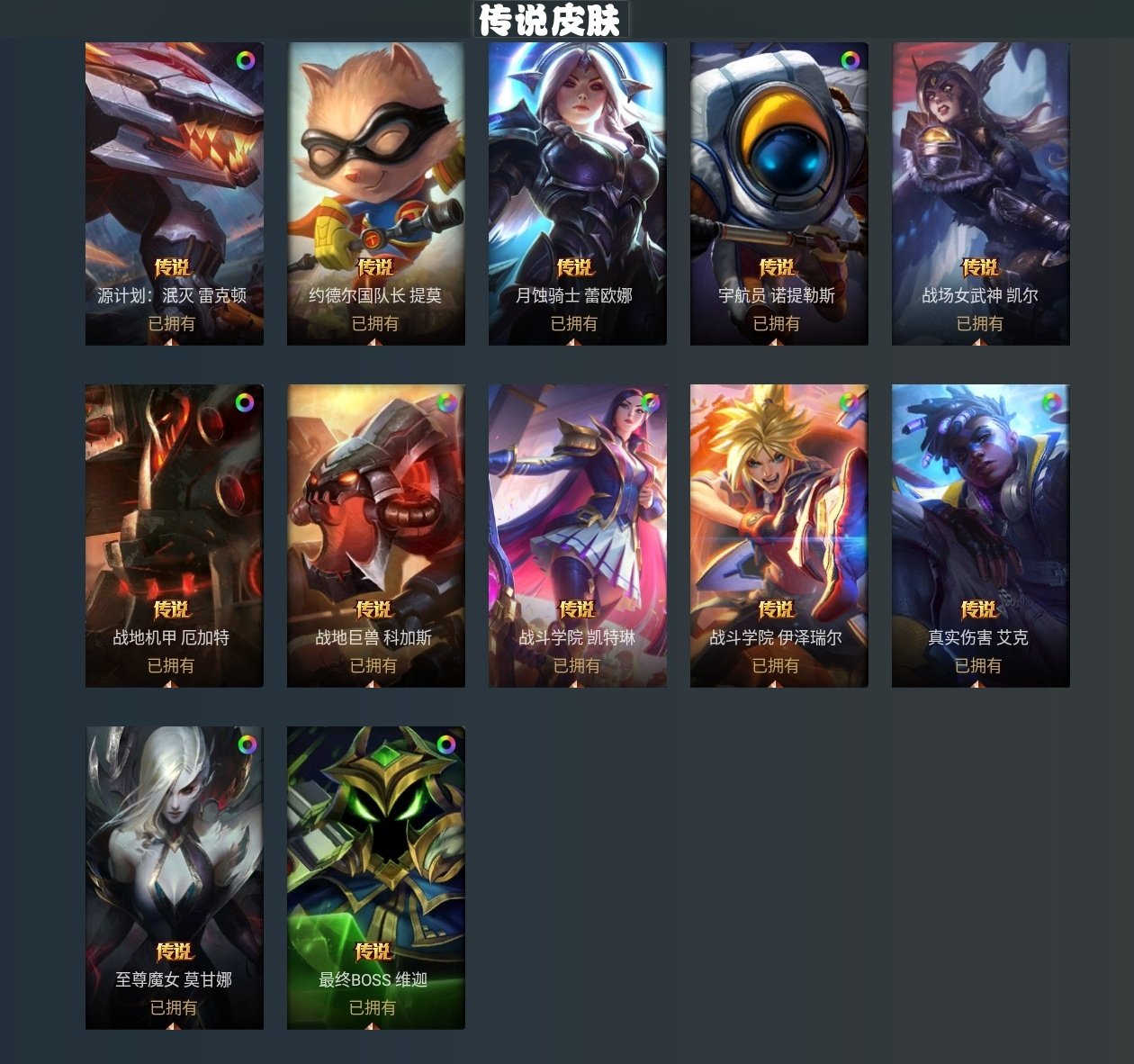Viewport: 1134px width, 1064px height.
Task: Open chroma wheel on 战地巨兽 科加斯 card
Action: [447, 402]
